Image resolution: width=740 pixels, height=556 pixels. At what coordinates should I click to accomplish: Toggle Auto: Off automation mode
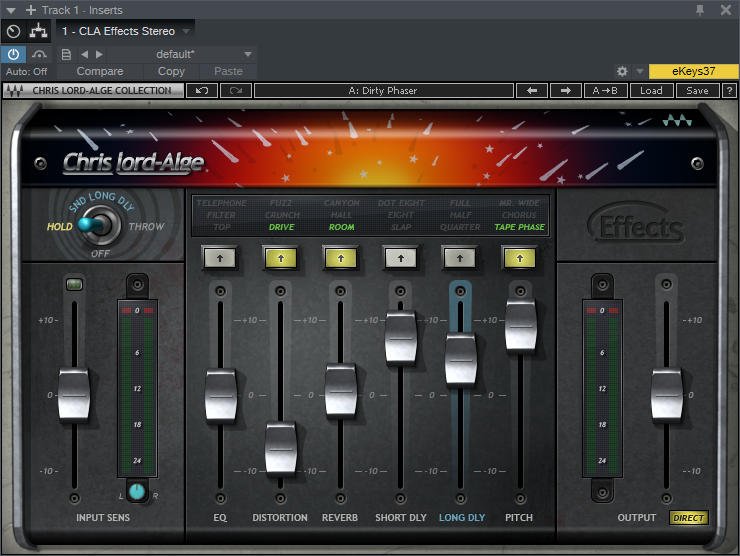[x=26, y=72]
